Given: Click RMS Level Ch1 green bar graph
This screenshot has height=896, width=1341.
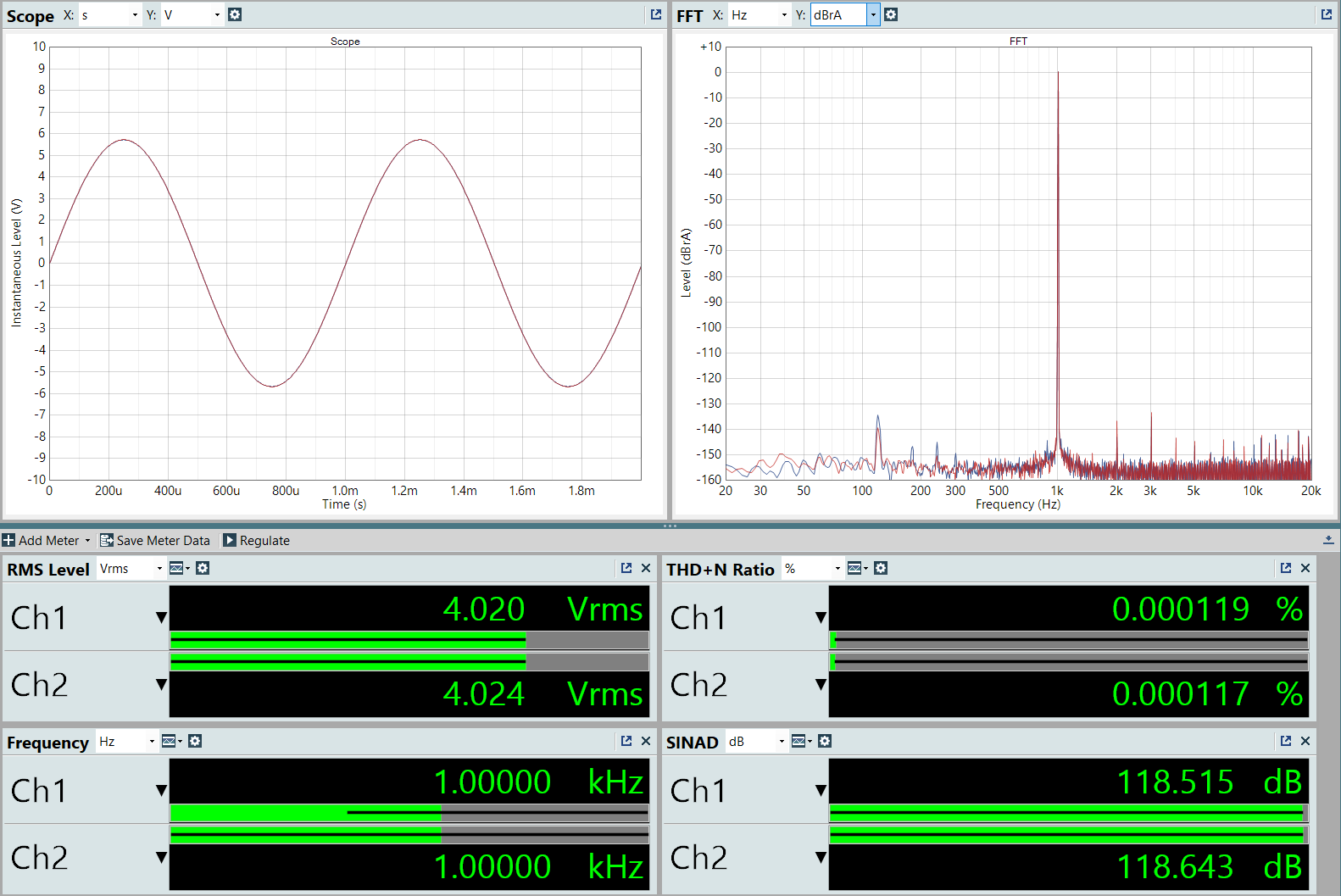Looking at the screenshot, I should pyautogui.click(x=409, y=640).
